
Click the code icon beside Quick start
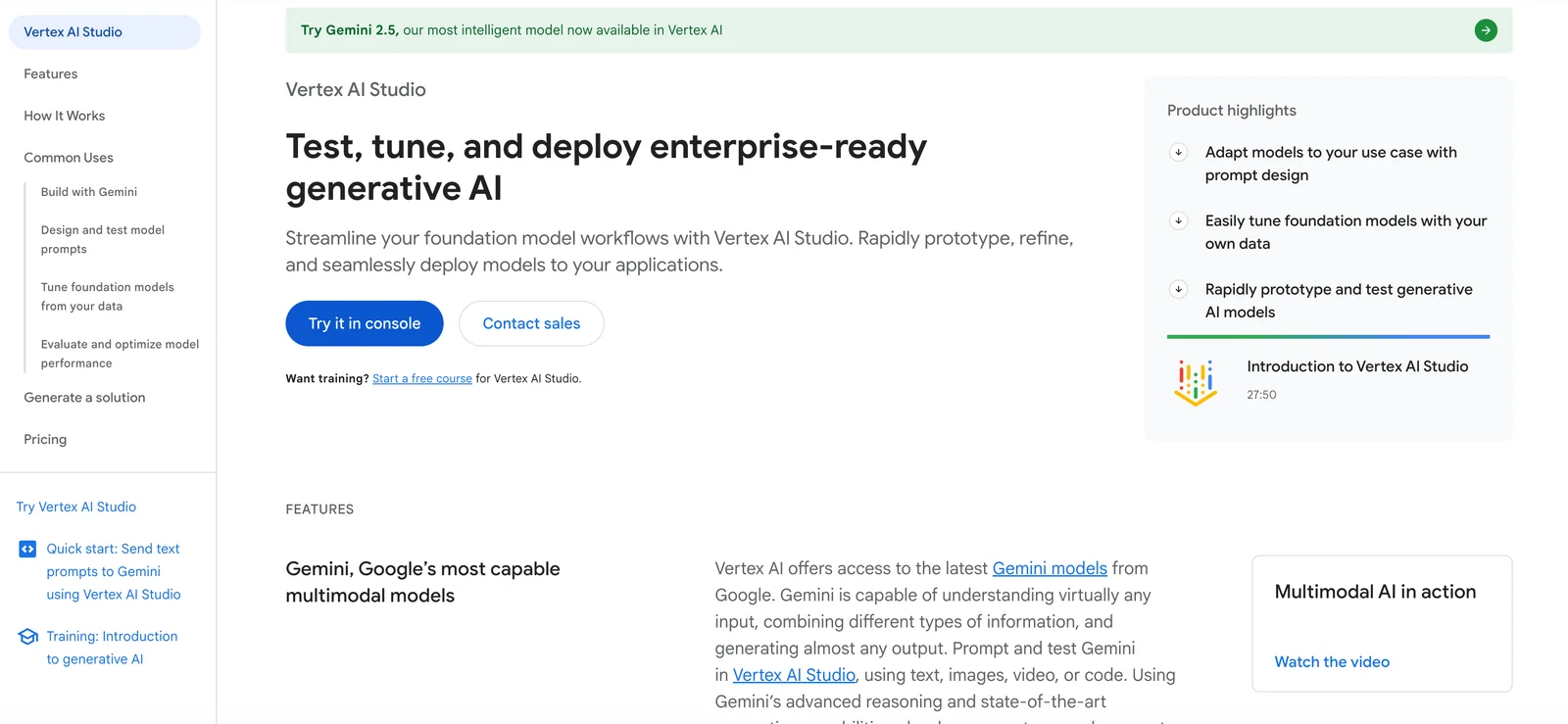(x=27, y=550)
